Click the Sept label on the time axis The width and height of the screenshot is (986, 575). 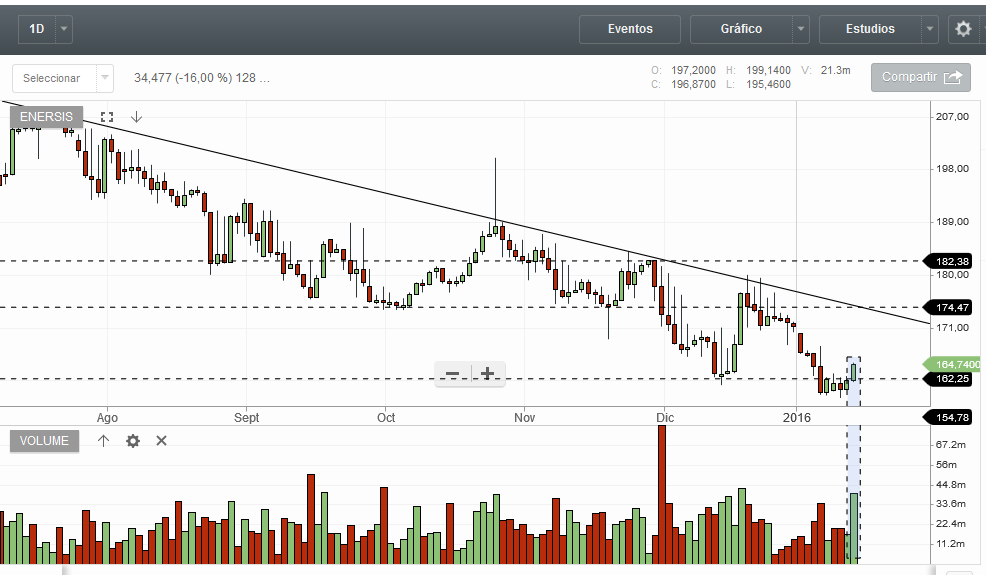(x=246, y=418)
